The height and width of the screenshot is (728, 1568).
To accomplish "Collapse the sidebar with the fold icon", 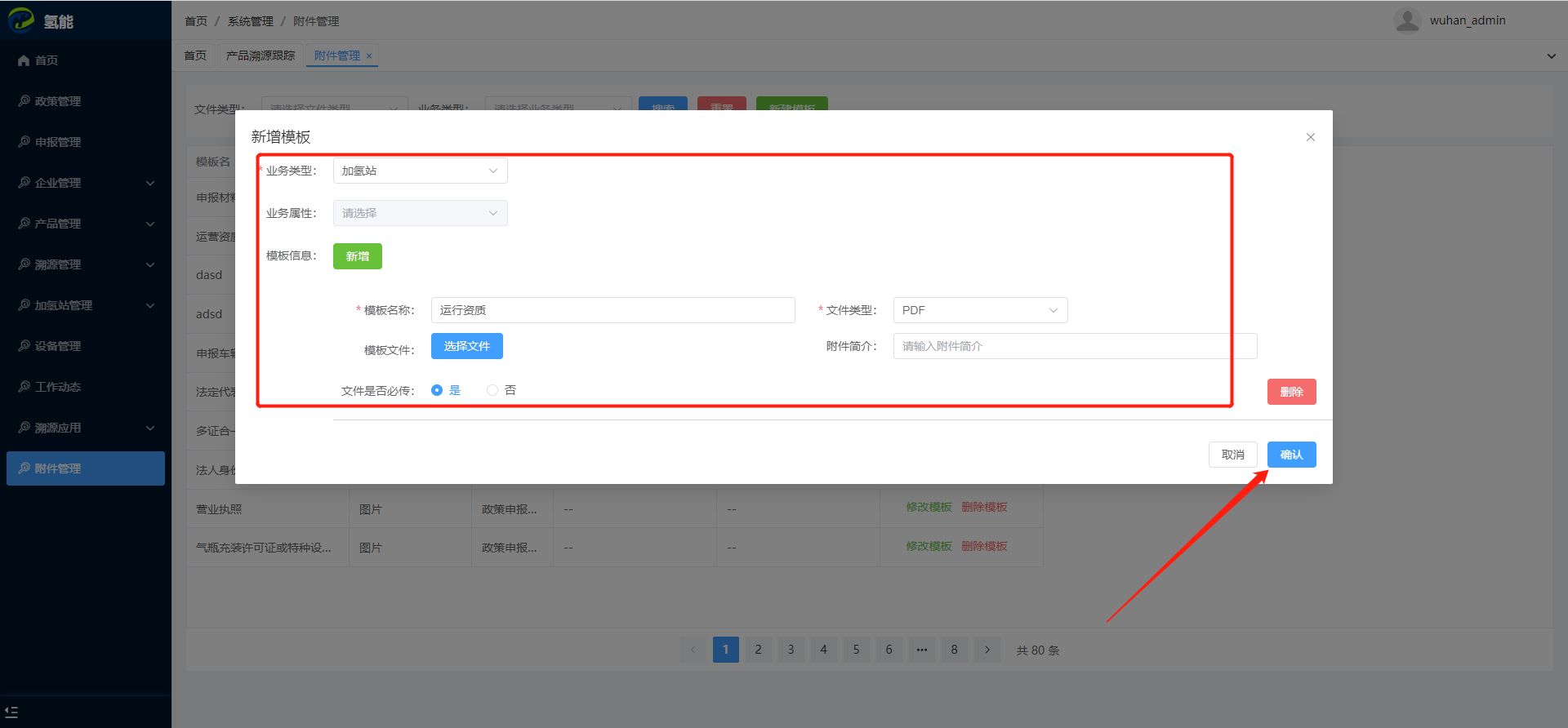I will tap(11, 712).
